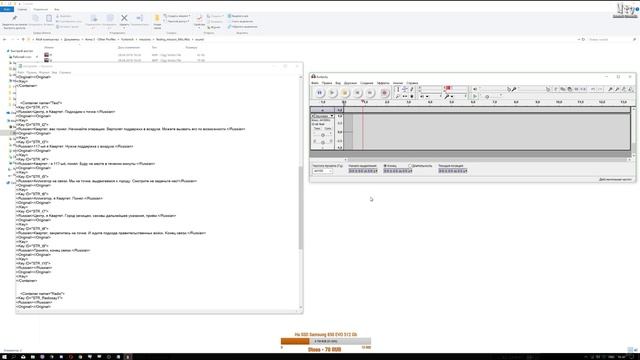Viewport: 640px width, 360px height.
Task: Click Invert Selection in Explorer ribbon
Action: point(242,27)
